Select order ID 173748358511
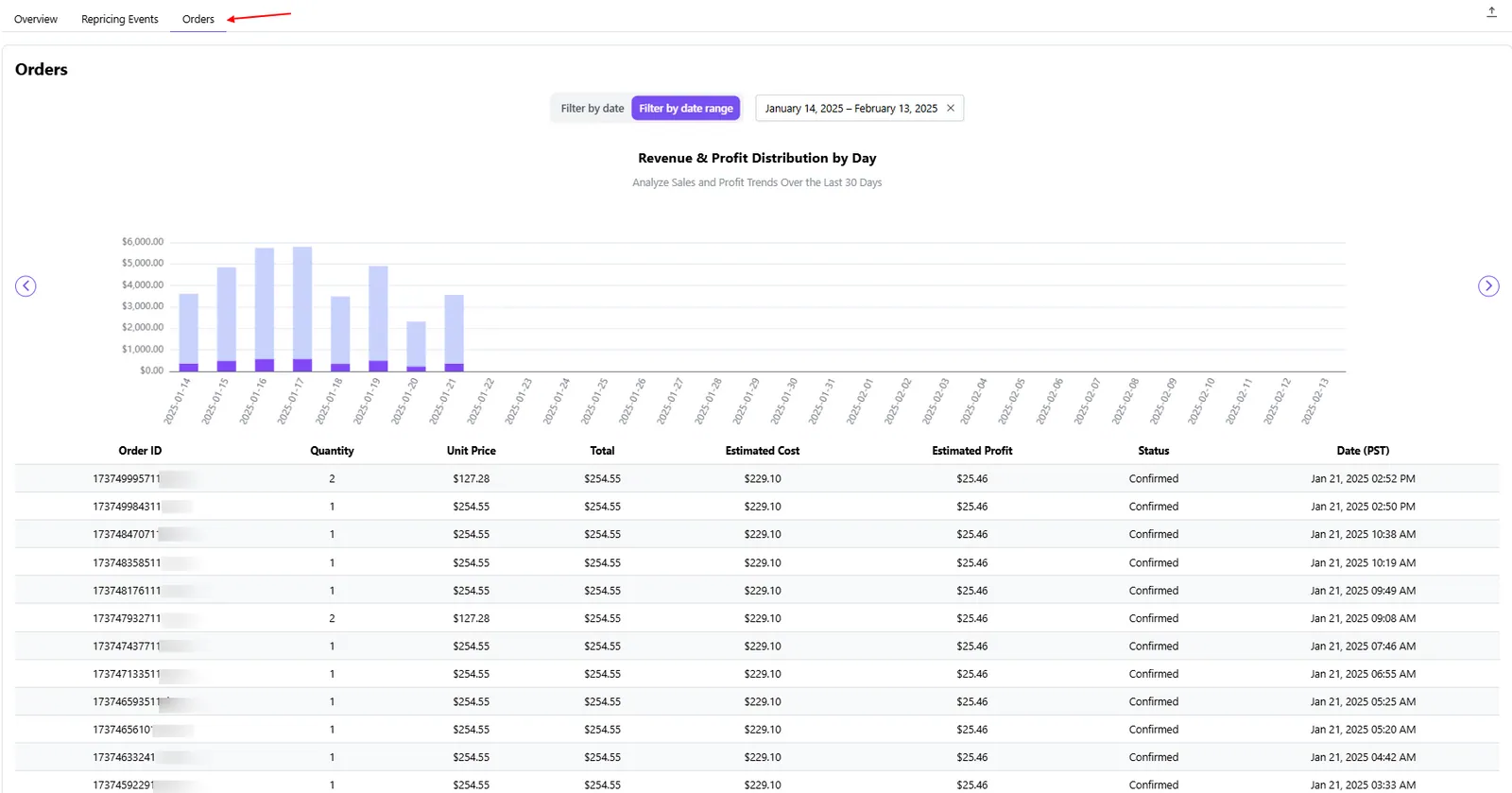Viewport: 1512px width, 793px height. coord(127,562)
